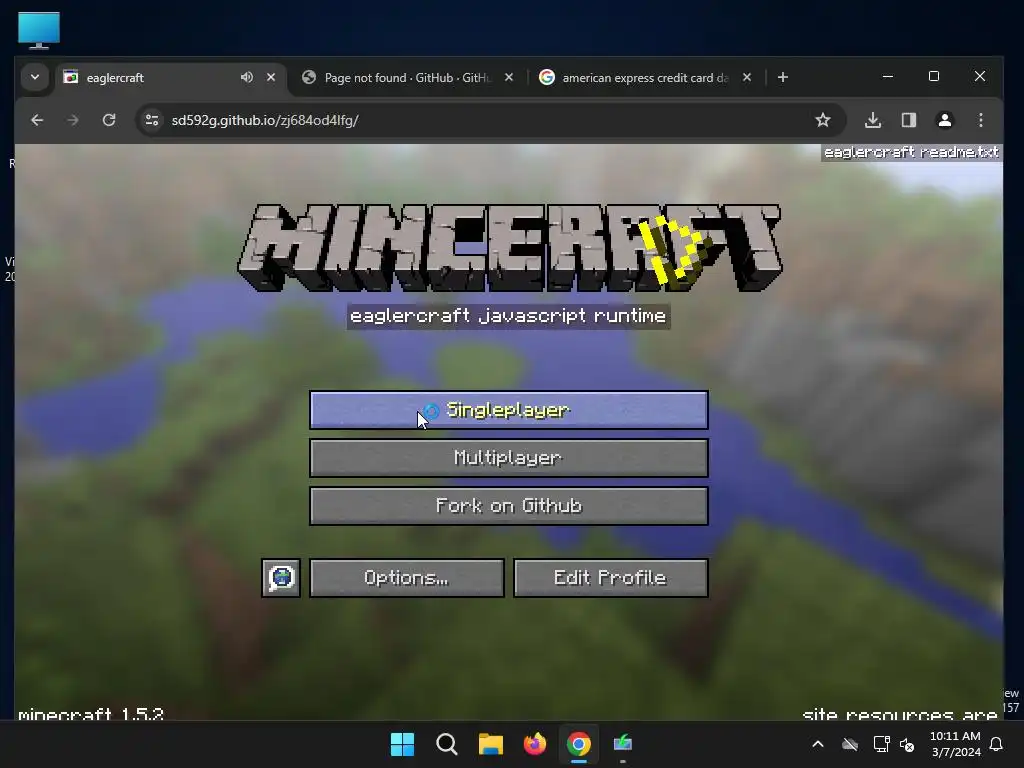
Task: Switch to the eaglercraft tab
Action: [157, 78]
